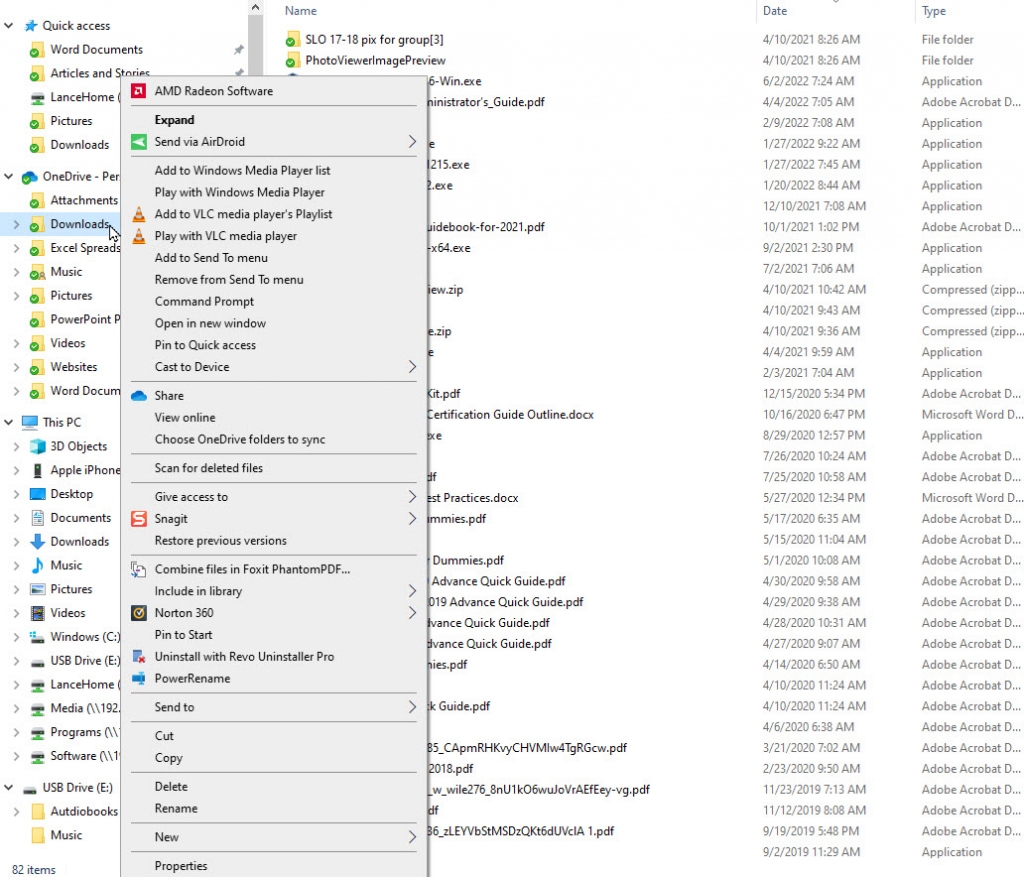Open the New submenu arrow

(413, 836)
